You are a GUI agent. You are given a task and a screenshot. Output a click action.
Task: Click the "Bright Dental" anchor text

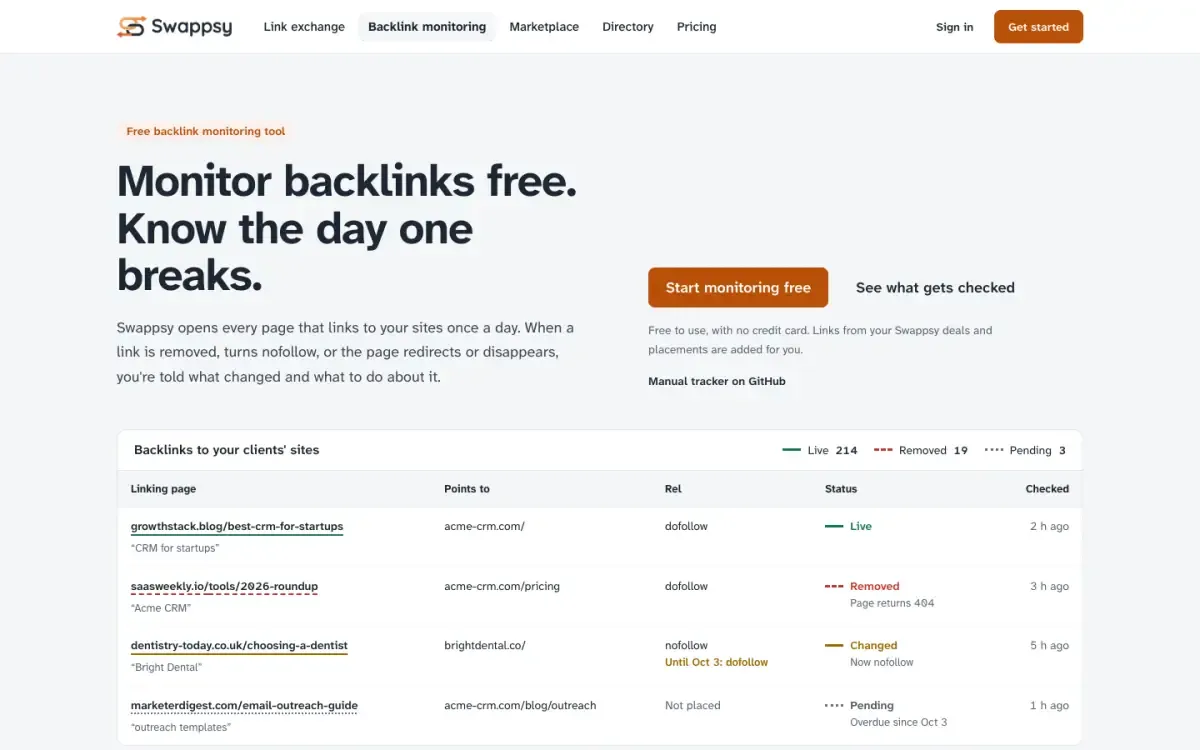pos(166,667)
